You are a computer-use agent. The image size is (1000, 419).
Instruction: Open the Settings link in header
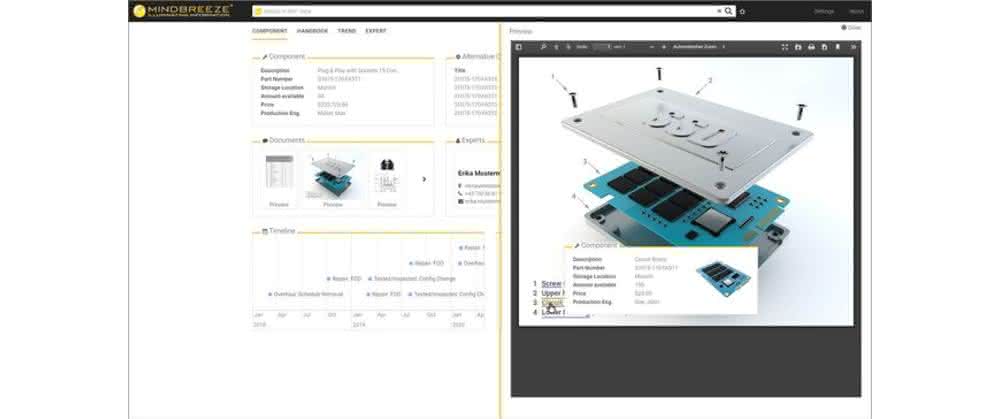tap(824, 11)
